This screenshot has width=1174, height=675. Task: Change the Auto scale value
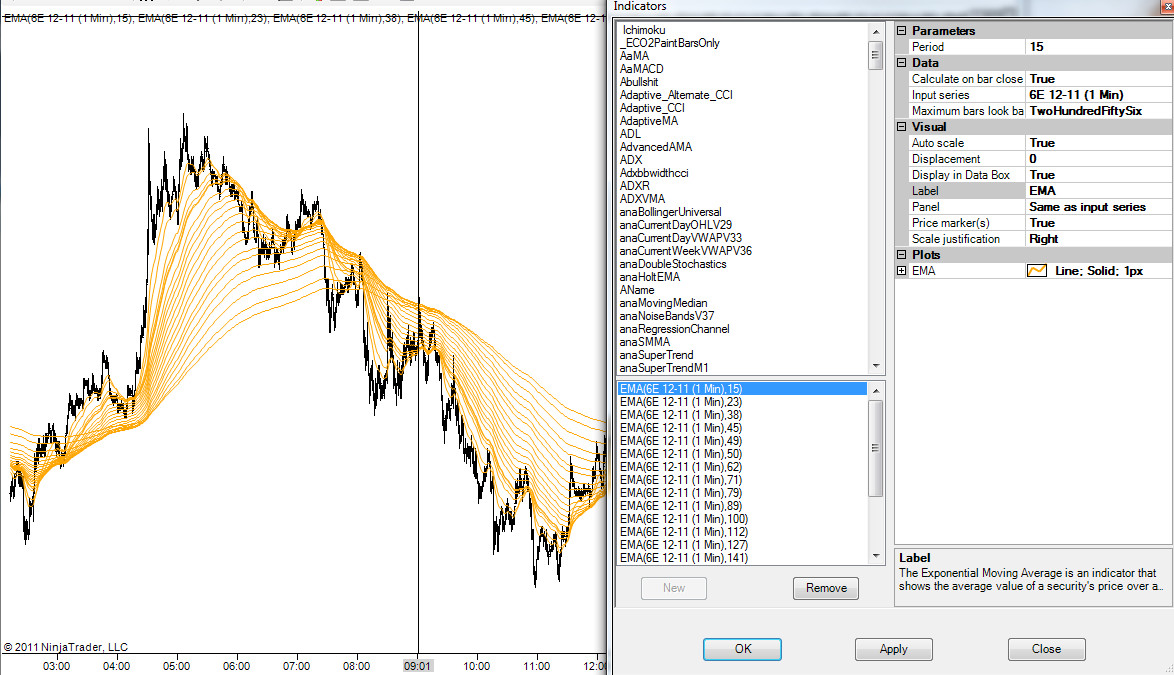[x=1098, y=143]
